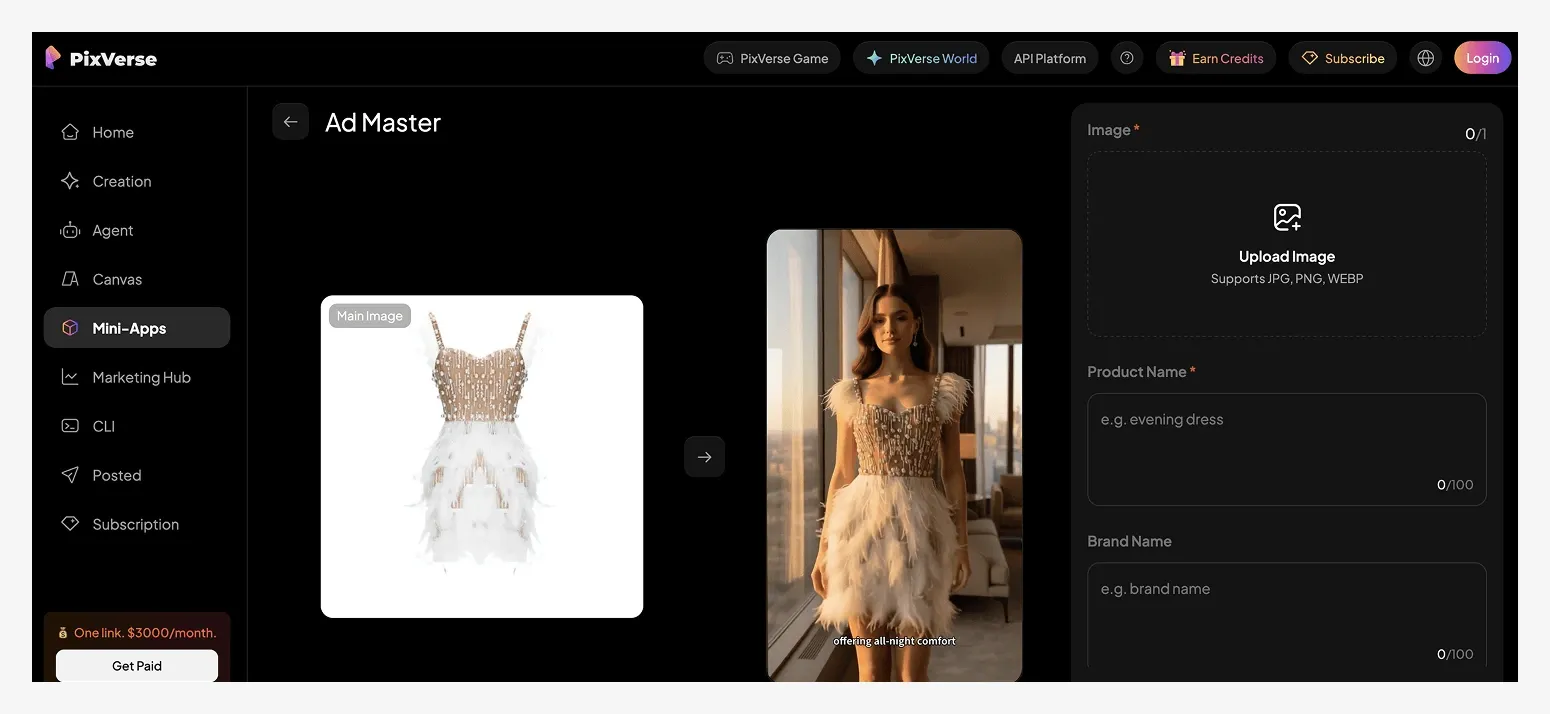This screenshot has height=714, width=1550.
Task: Click the 'offering all-night comfort' caption
Action: (894, 641)
